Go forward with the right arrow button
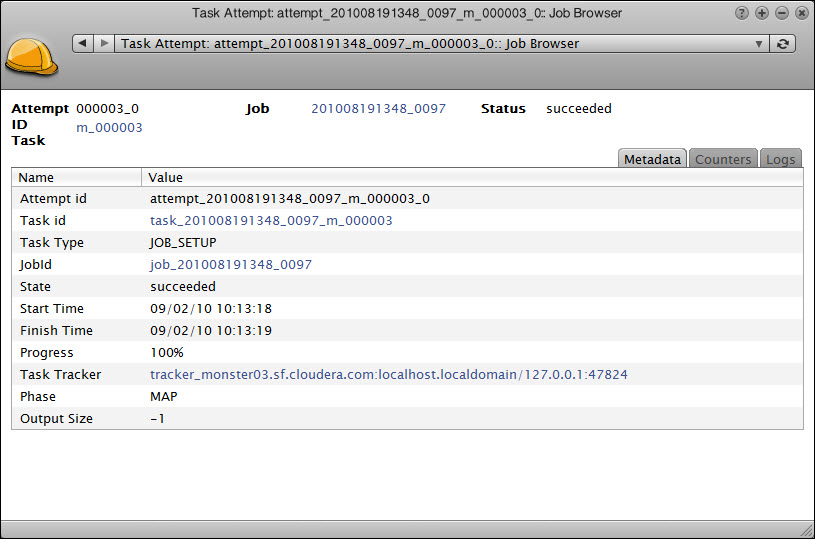815x539 pixels. pyautogui.click(x=104, y=43)
